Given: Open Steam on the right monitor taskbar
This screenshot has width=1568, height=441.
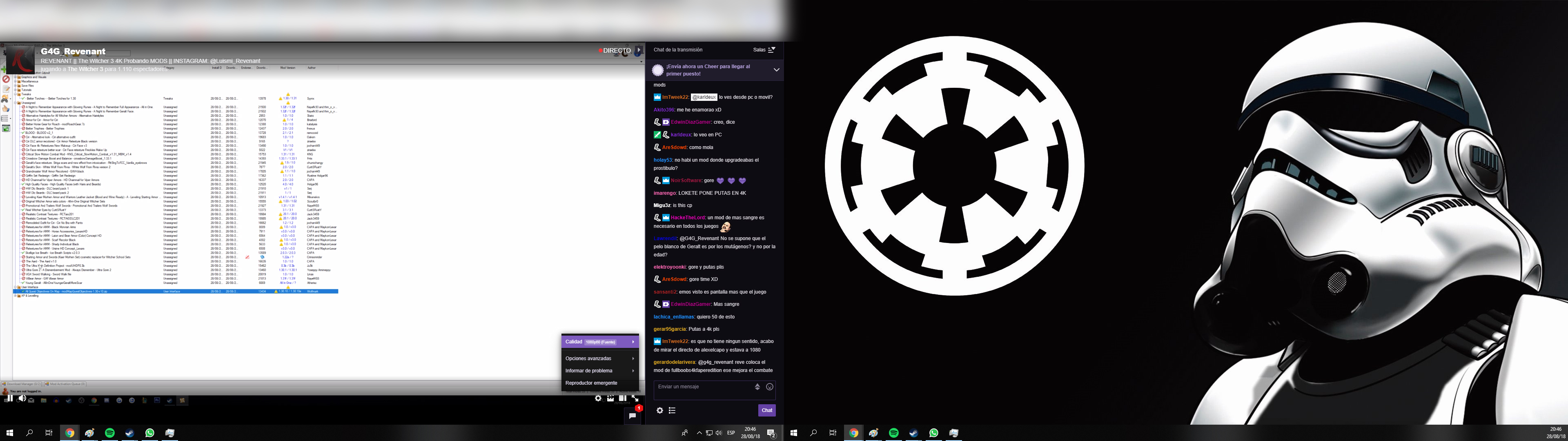Looking at the screenshot, I should pyautogui.click(x=914, y=432).
